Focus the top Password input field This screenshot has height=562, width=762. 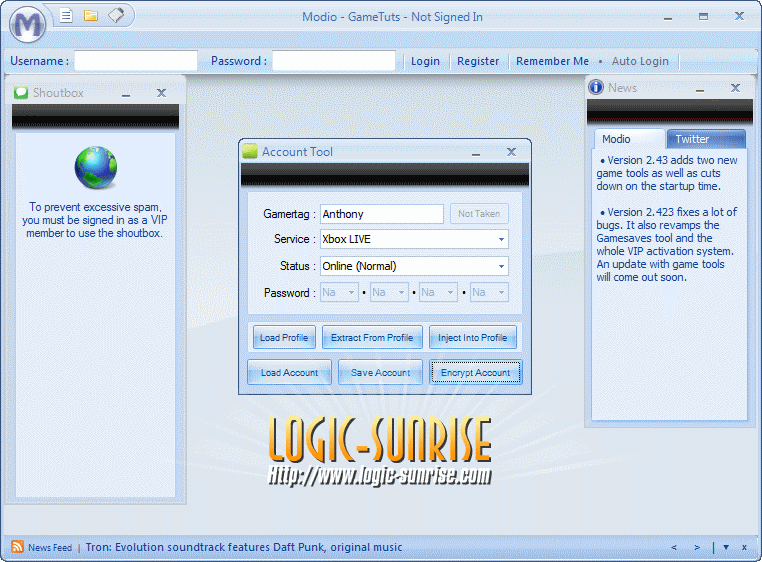tap(334, 61)
